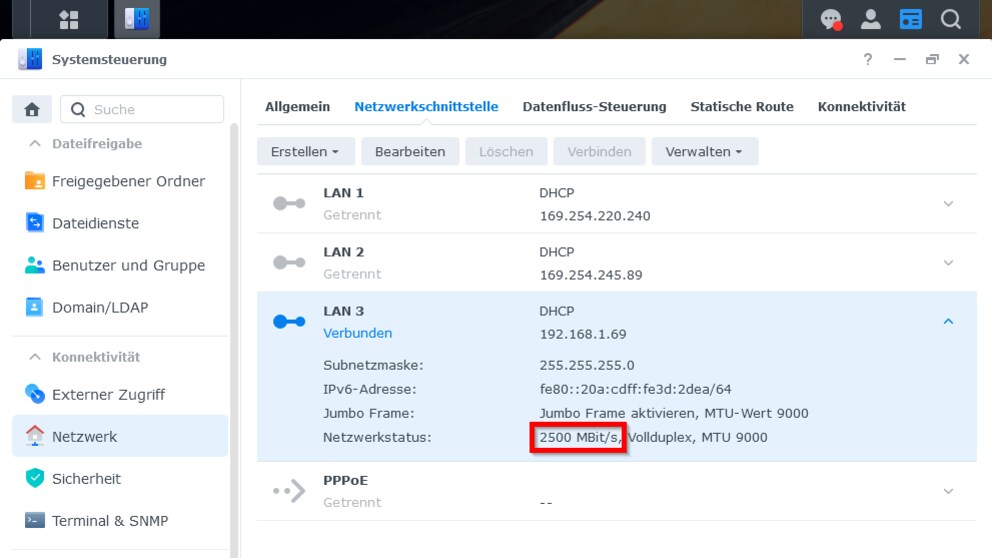This screenshot has width=992, height=558.
Task: Click the LAN 3 connected link icon
Action: 289,322
